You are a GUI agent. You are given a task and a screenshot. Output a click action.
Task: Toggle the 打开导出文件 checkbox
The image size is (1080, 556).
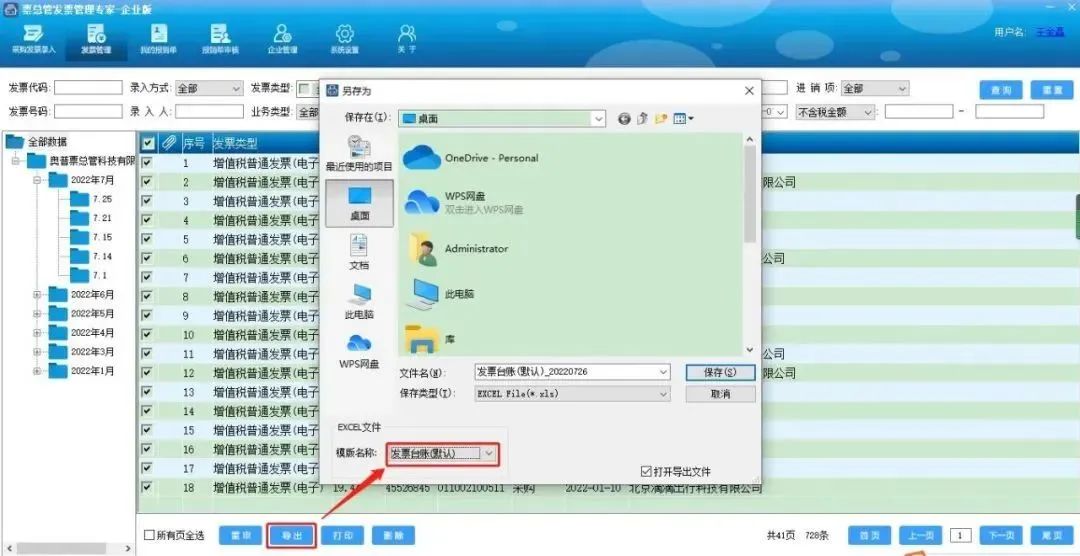tap(647, 471)
